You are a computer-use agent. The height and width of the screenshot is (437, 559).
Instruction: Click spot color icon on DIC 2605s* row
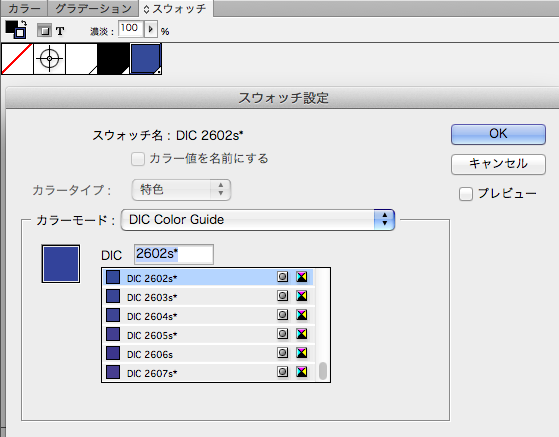pos(283,334)
